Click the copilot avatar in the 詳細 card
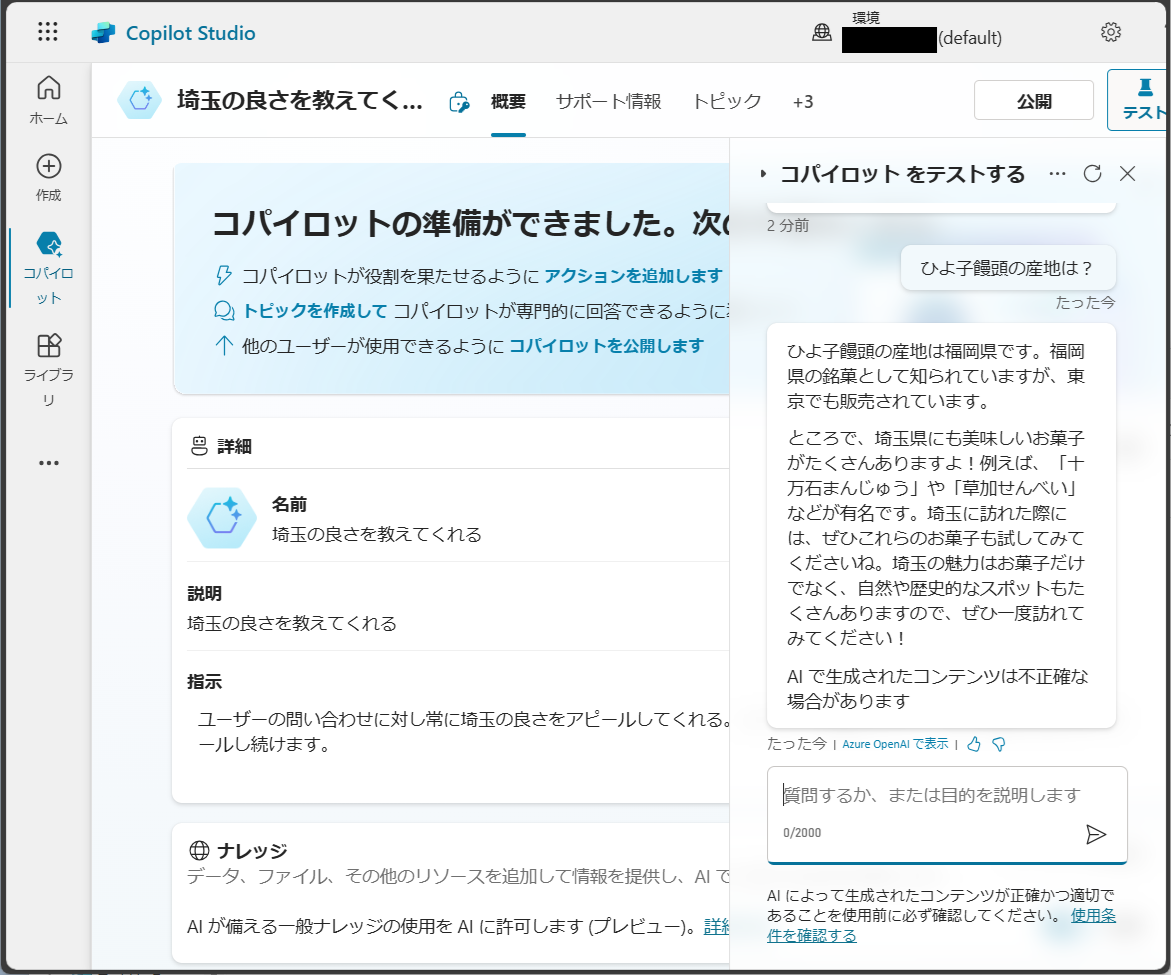1171x975 pixels. [x=222, y=518]
